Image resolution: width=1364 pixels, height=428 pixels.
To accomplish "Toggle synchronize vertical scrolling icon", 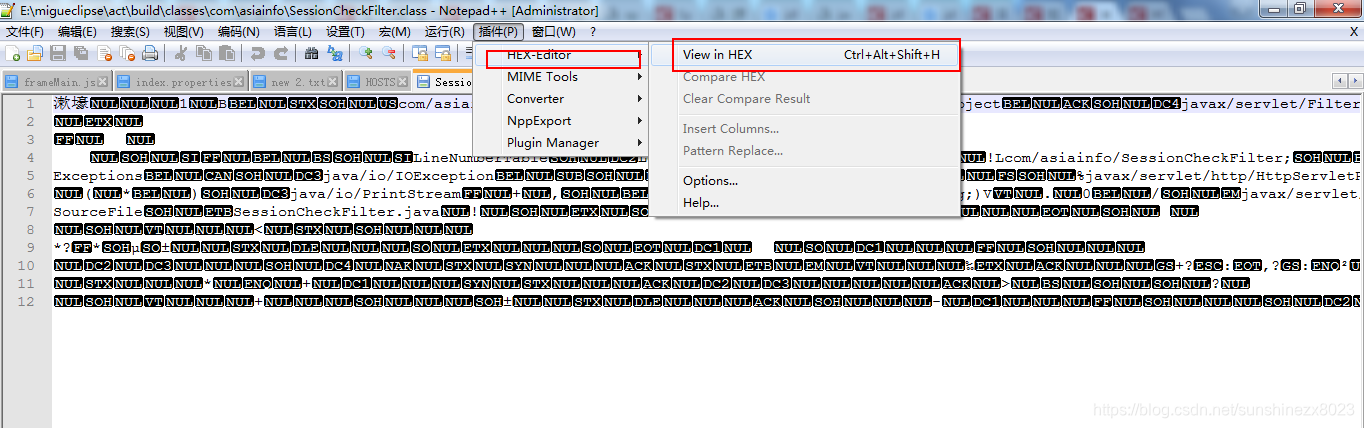I will pyautogui.click(x=420, y=53).
